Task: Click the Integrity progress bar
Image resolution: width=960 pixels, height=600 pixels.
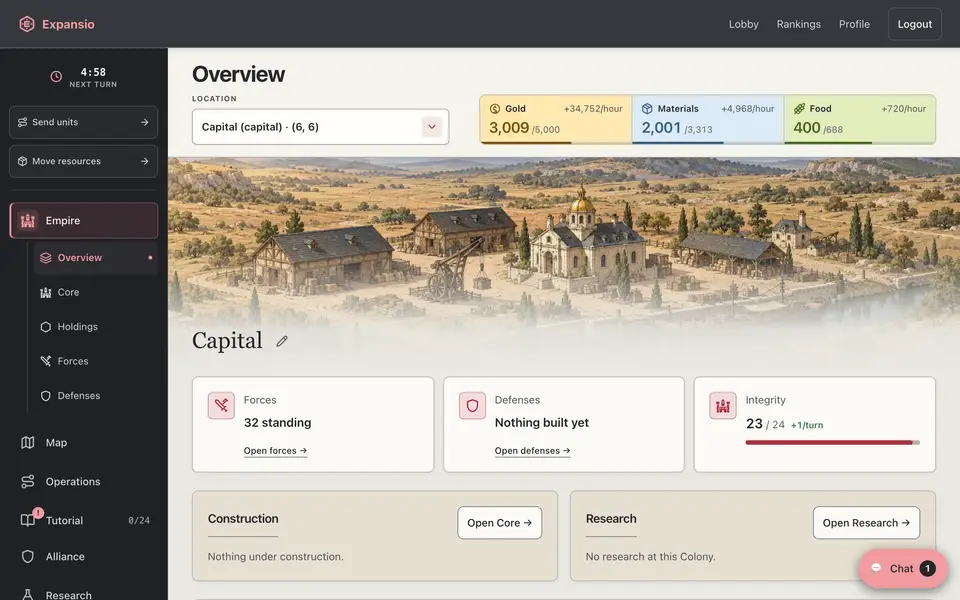Action: pyautogui.click(x=832, y=442)
